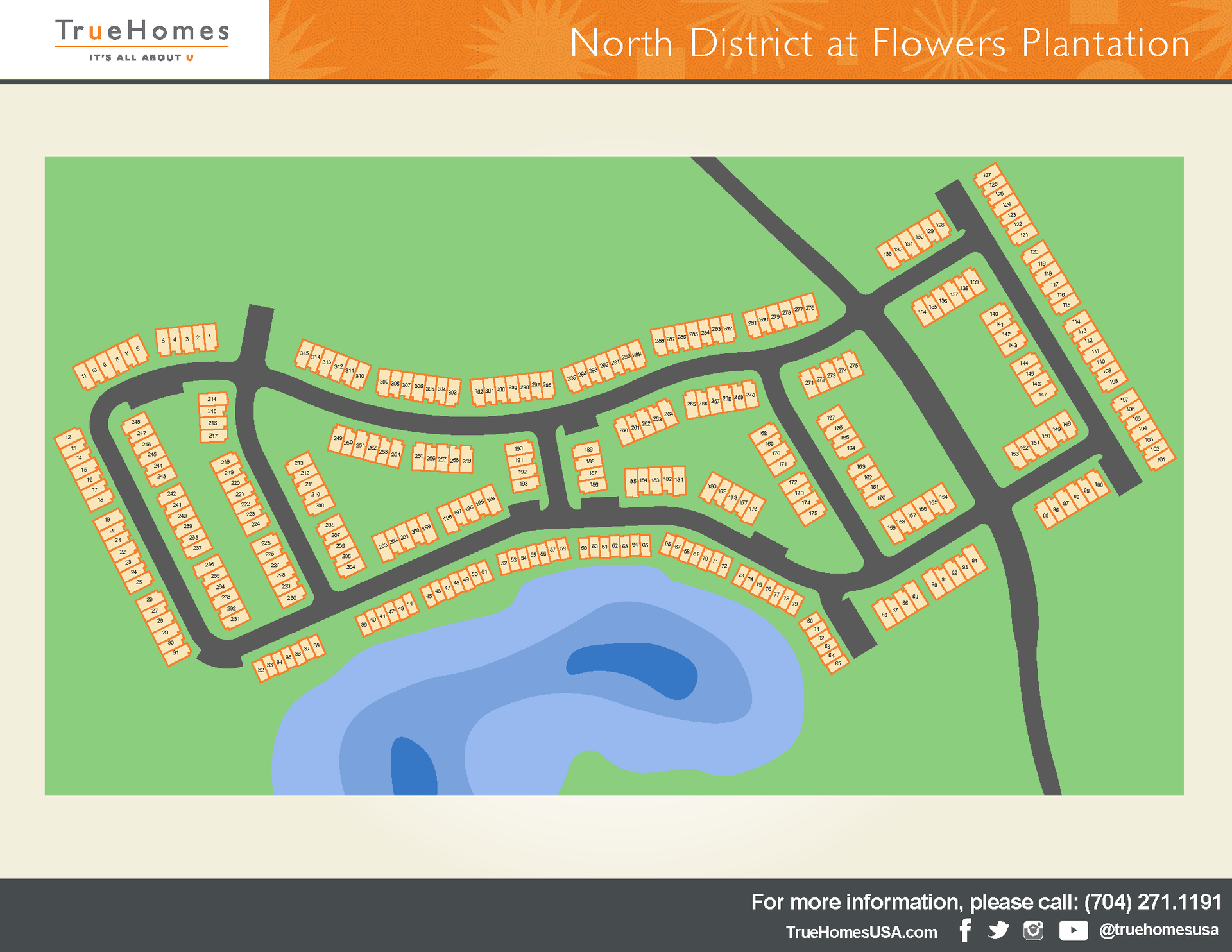Click lot 101 on the map
This screenshot has width=1232, height=952.
(1161, 459)
